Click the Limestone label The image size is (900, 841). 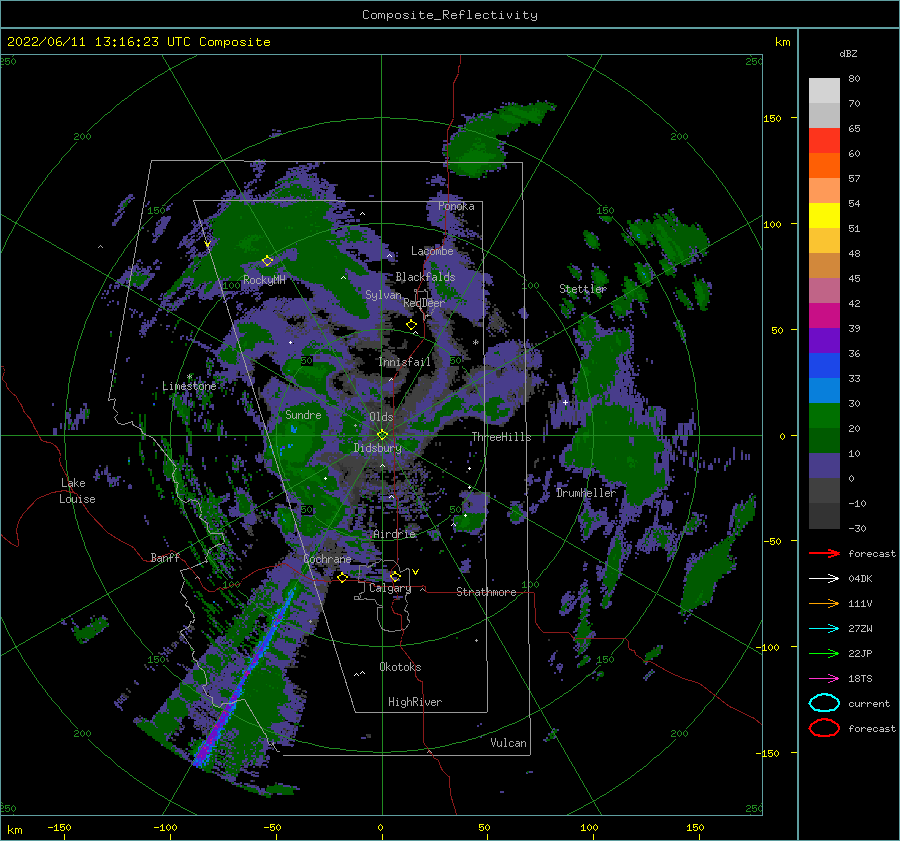coord(189,386)
